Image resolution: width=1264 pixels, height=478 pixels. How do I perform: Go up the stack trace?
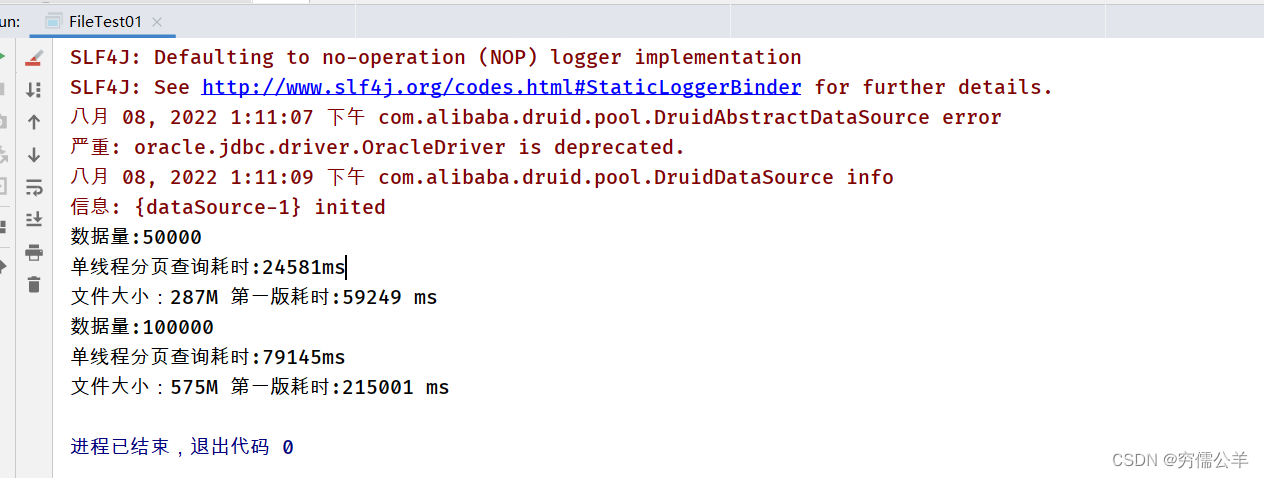pos(34,122)
